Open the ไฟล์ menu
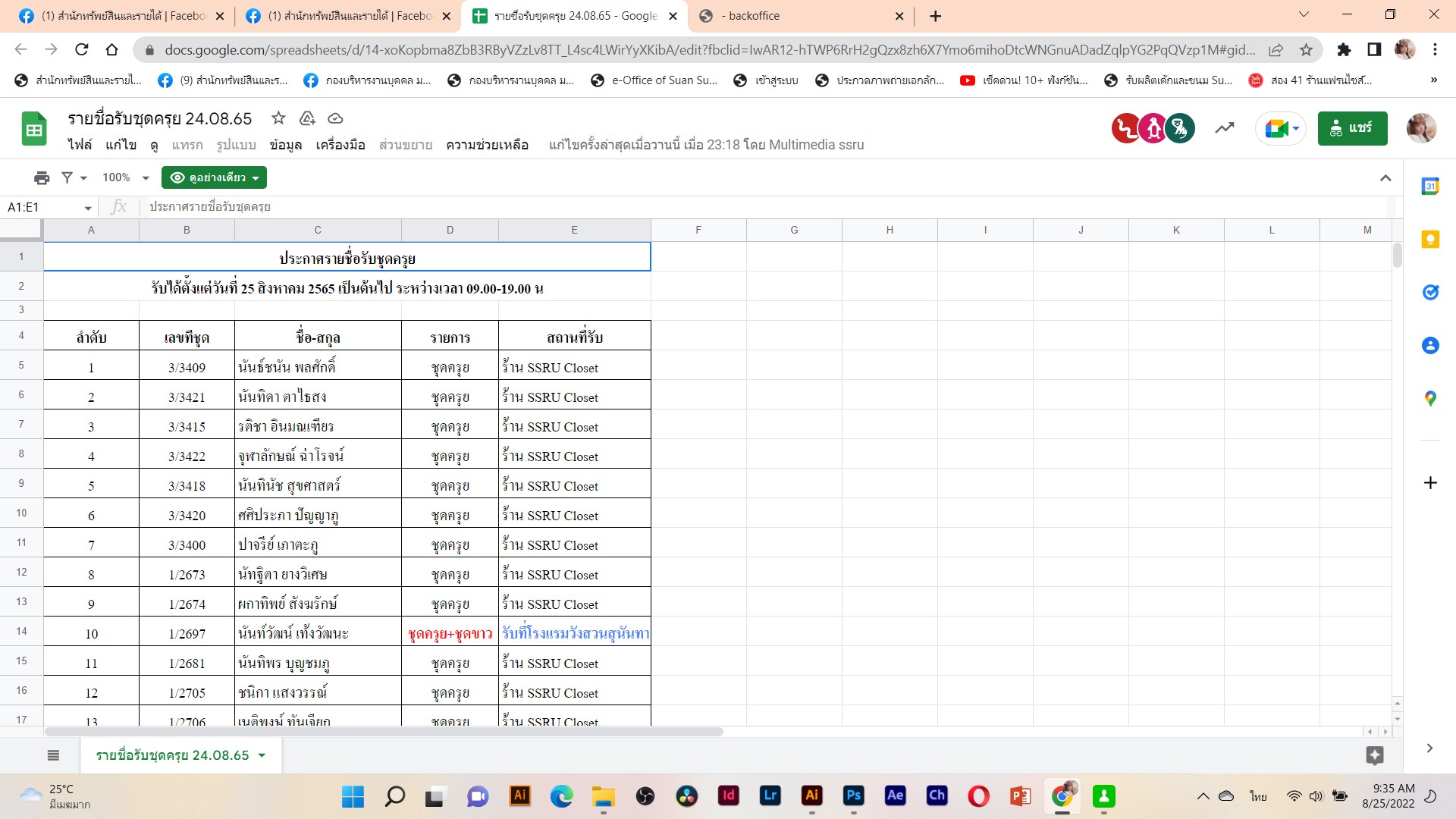 point(79,145)
